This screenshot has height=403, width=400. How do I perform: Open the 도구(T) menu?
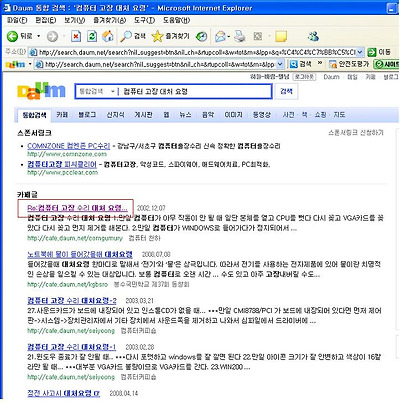144,20
